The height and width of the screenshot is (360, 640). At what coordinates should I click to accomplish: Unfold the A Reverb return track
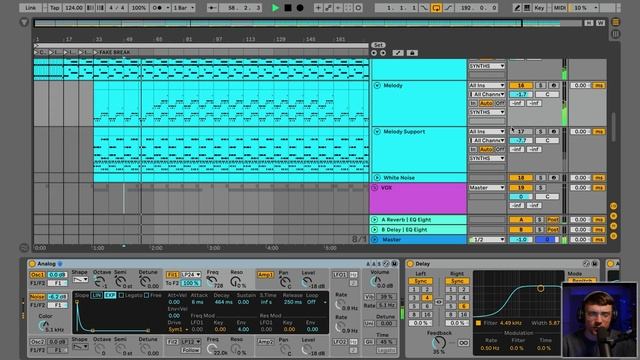pyautogui.click(x=375, y=220)
